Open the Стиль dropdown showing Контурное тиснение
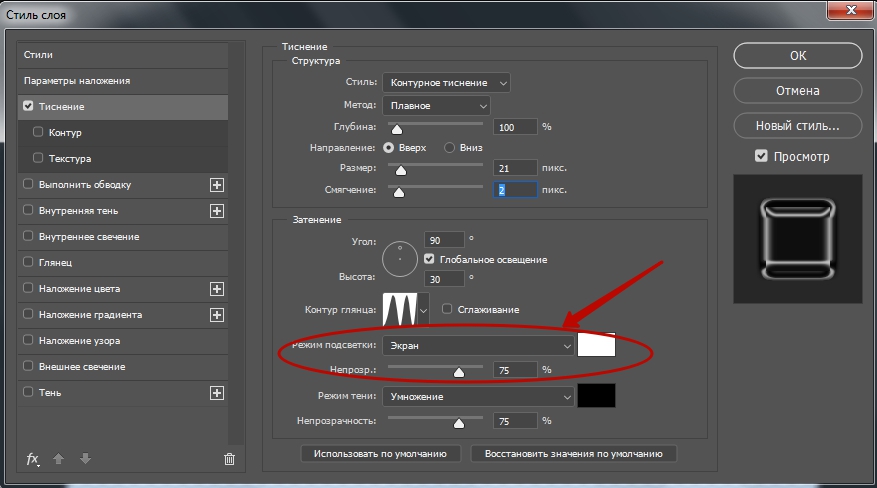 [446, 83]
